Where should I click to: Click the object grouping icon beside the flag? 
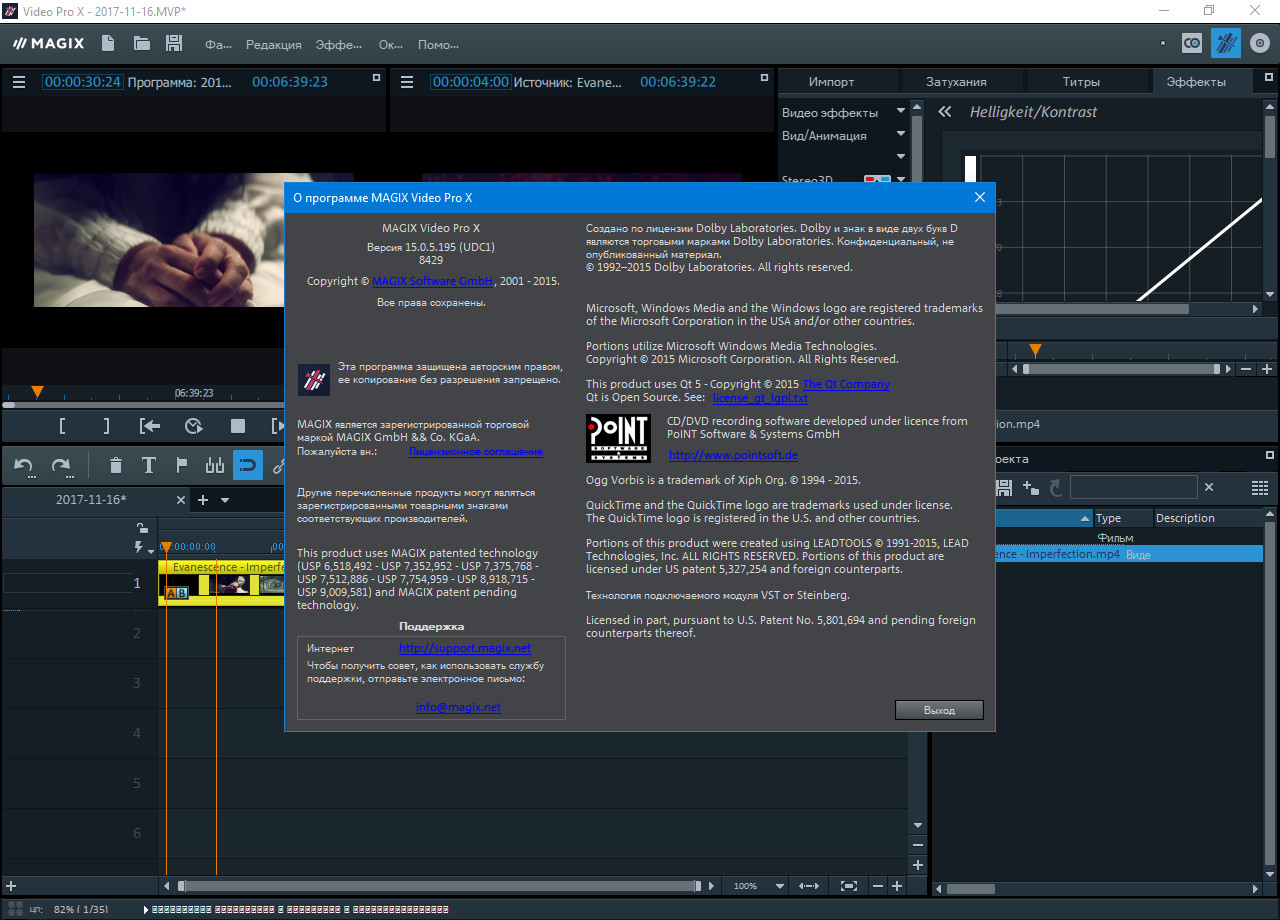(214, 465)
